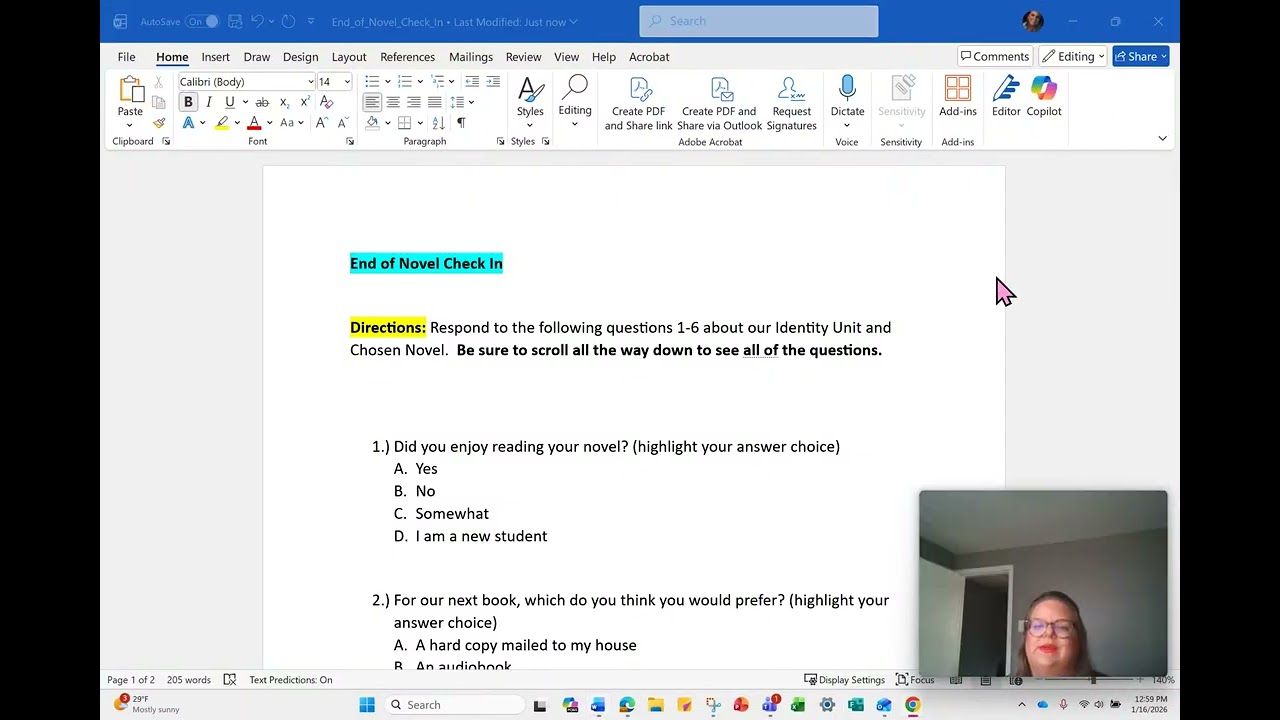Image resolution: width=1280 pixels, height=720 pixels.
Task: Apply paragraph shading color
Action: pos(372,123)
